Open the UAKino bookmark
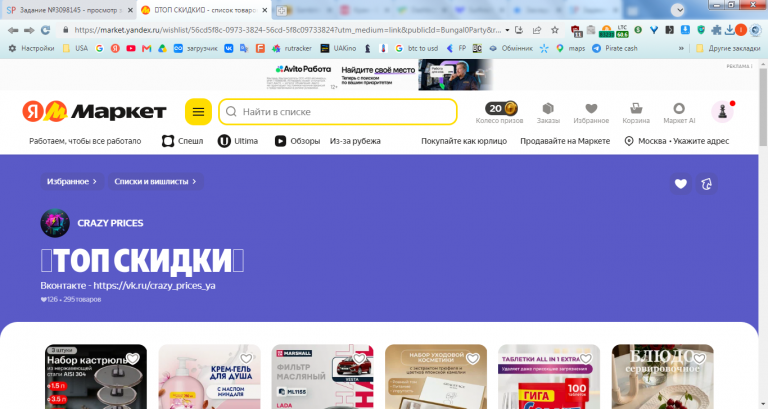 [x=338, y=48]
